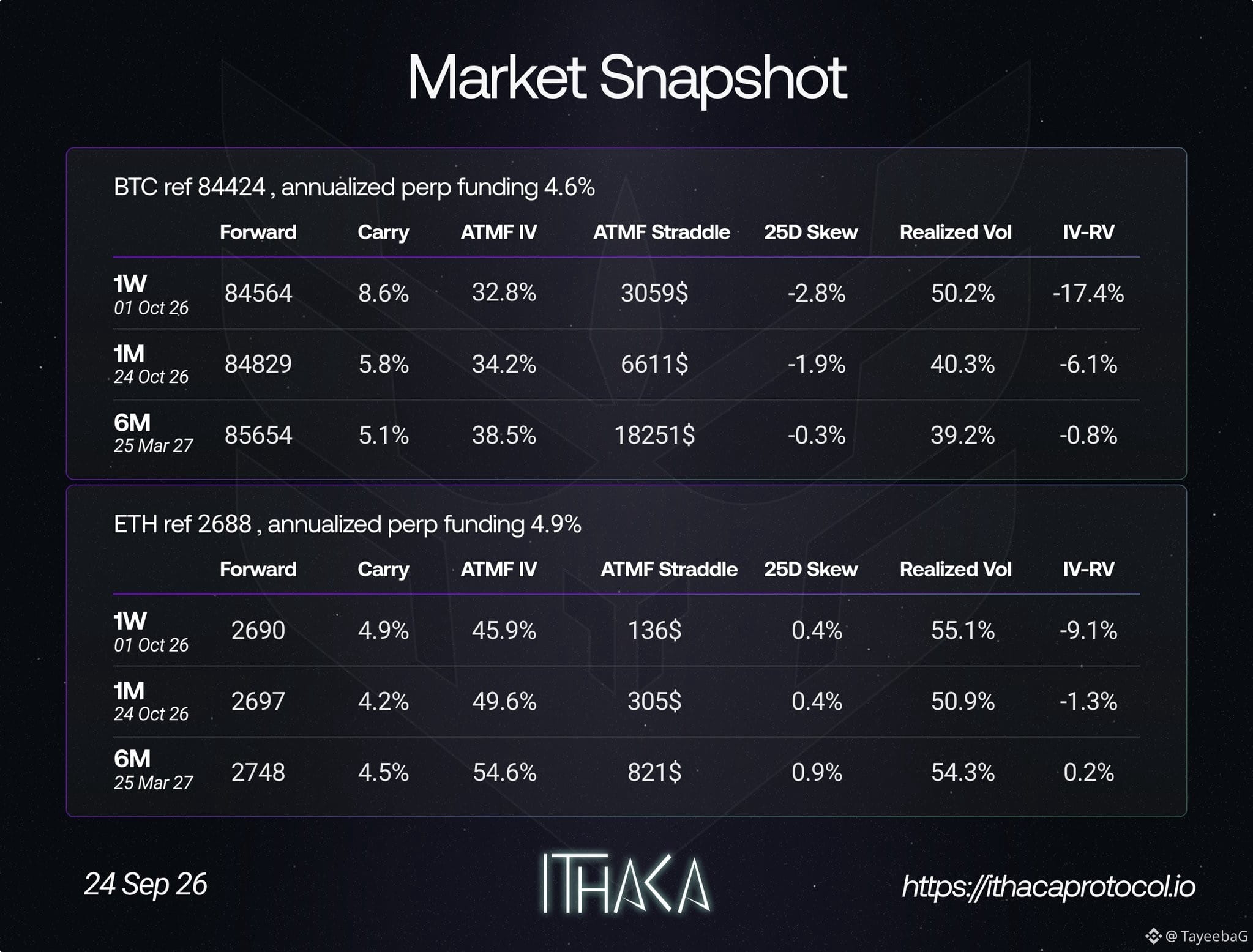This screenshot has height=952, width=1253.
Task: Select BTC 6M 25 Mar 27 row label
Action: [x=153, y=433]
